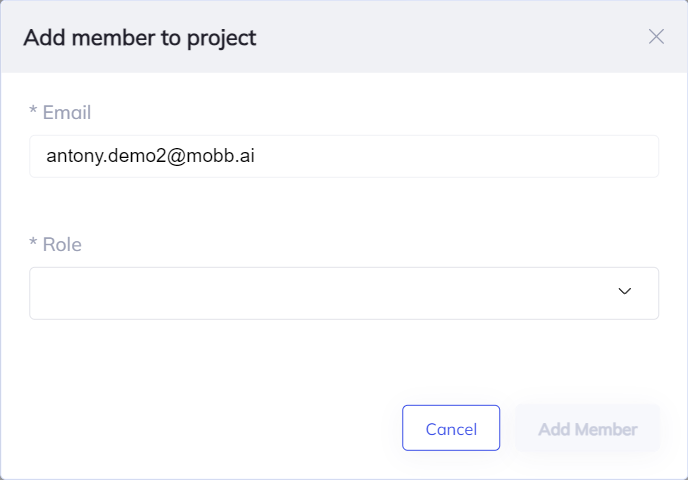Click the "Add member to project" title
688x480 pixels.
point(140,38)
